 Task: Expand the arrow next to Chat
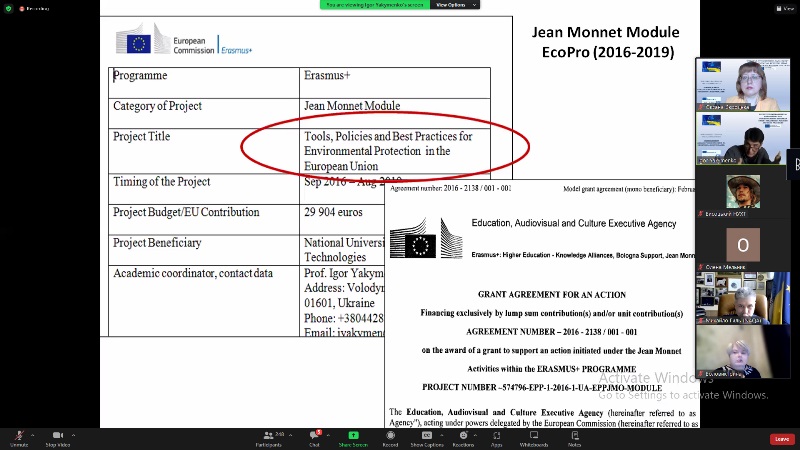tap(328, 435)
